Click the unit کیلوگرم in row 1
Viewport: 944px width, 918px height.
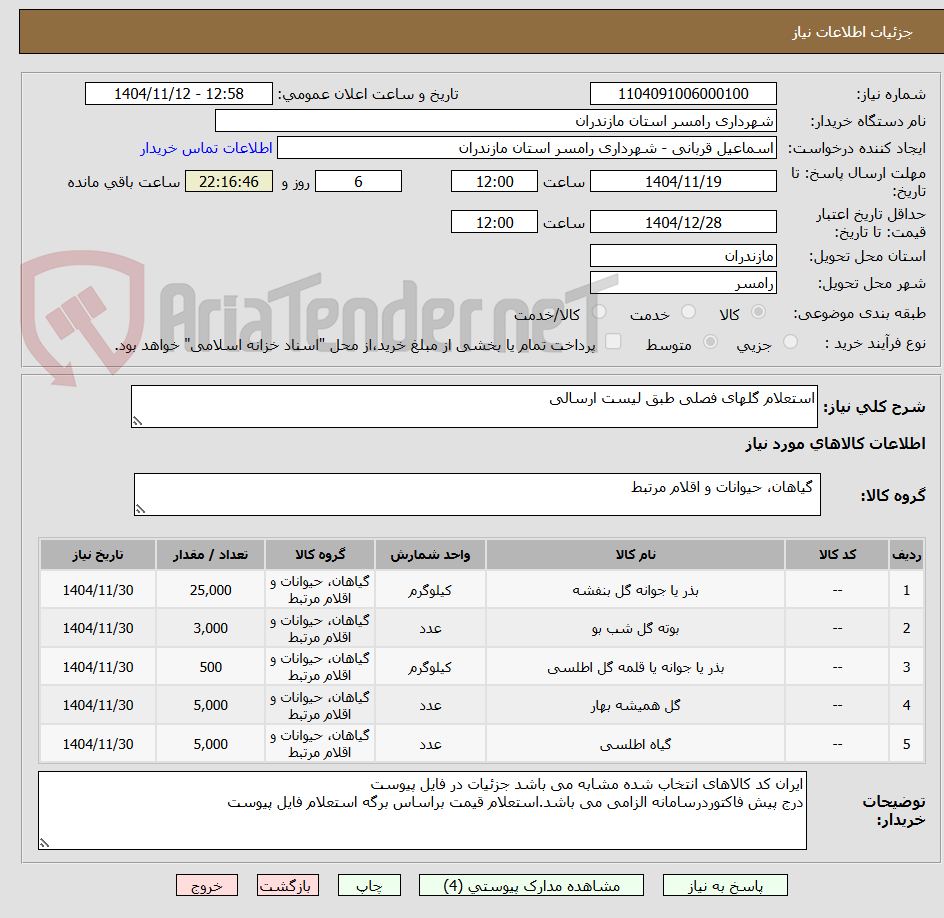(430, 590)
